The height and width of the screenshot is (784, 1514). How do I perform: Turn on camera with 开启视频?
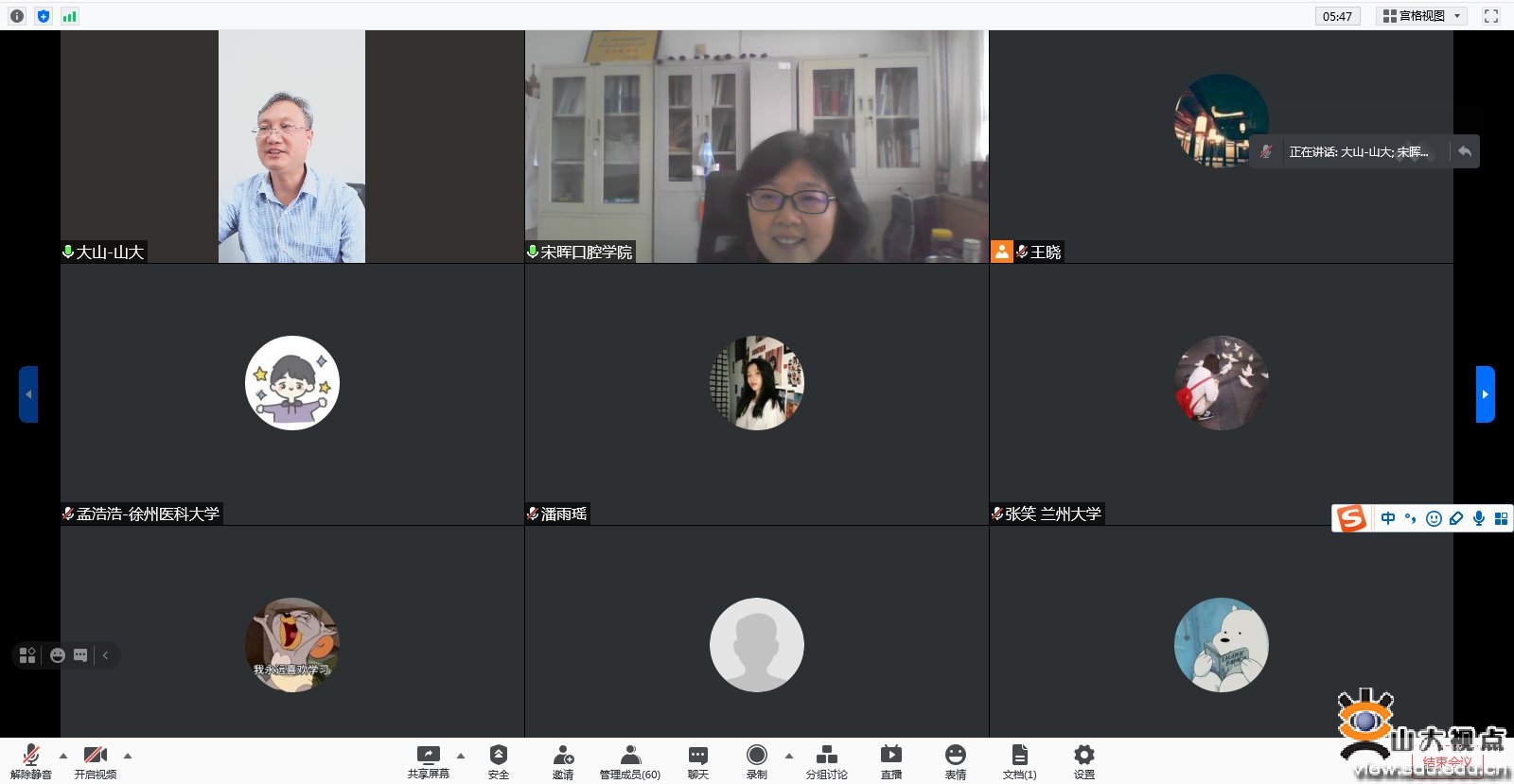(x=96, y=758)
